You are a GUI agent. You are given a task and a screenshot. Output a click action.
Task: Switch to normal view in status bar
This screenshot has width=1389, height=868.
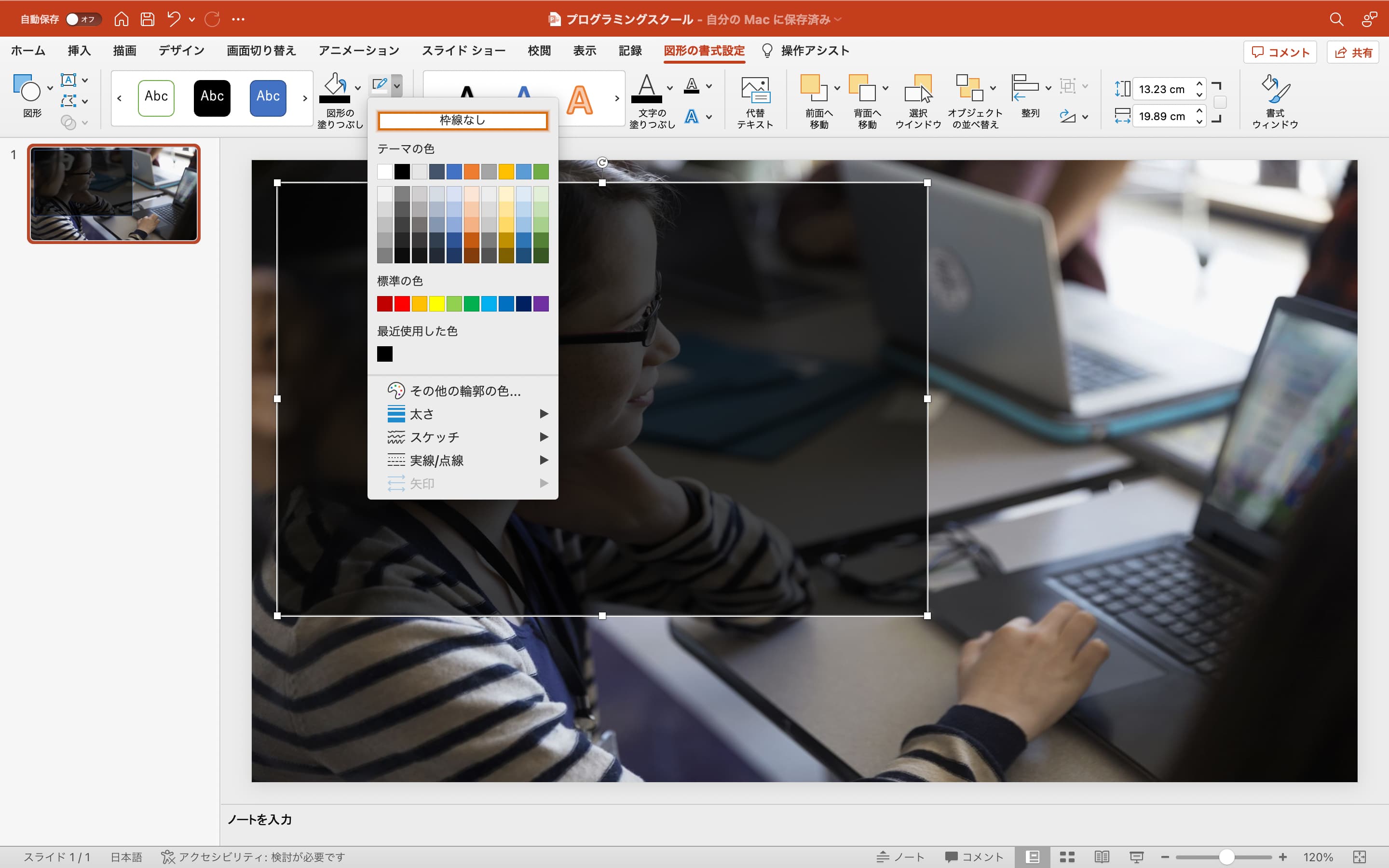click(1033, 857)
